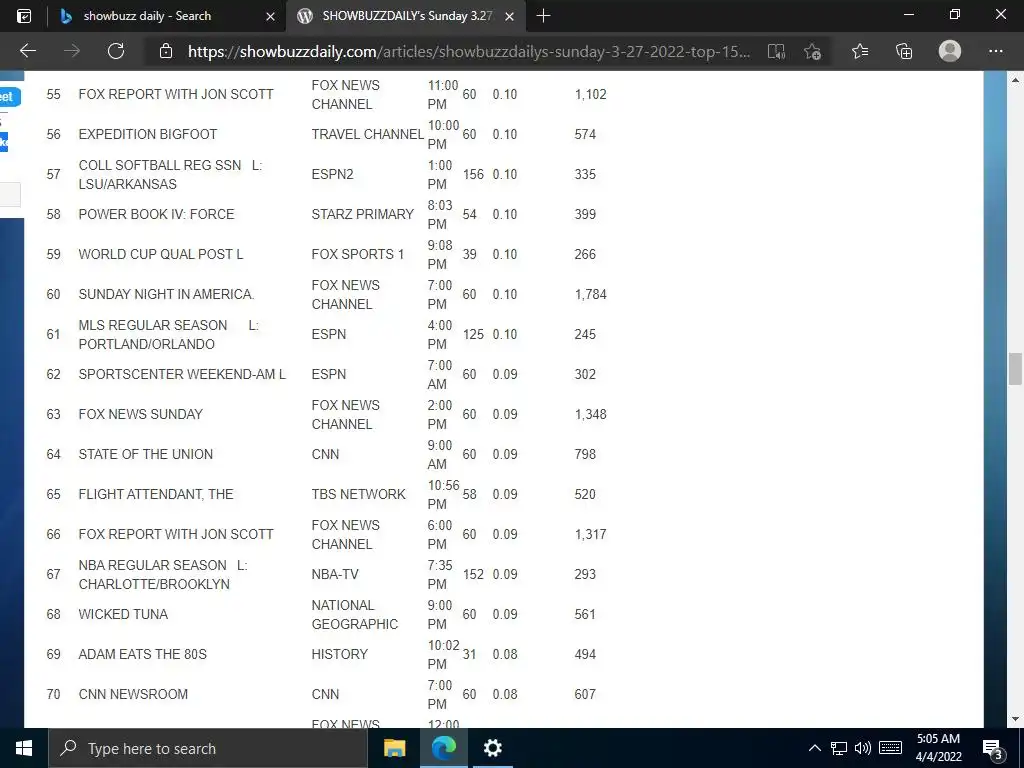The width and height of the screenshot is (1024, 768).
Task: Select the text TBS NETWORK
Action: [x=359, y=494]
